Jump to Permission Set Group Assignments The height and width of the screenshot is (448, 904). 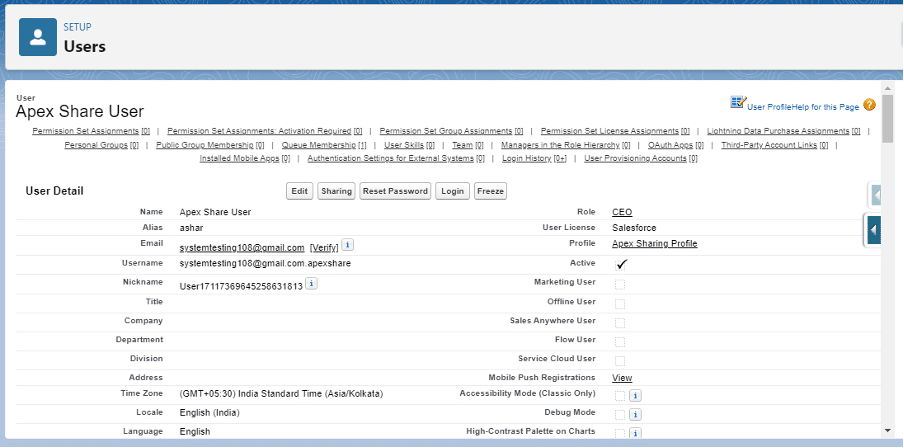tap(451, 131)
